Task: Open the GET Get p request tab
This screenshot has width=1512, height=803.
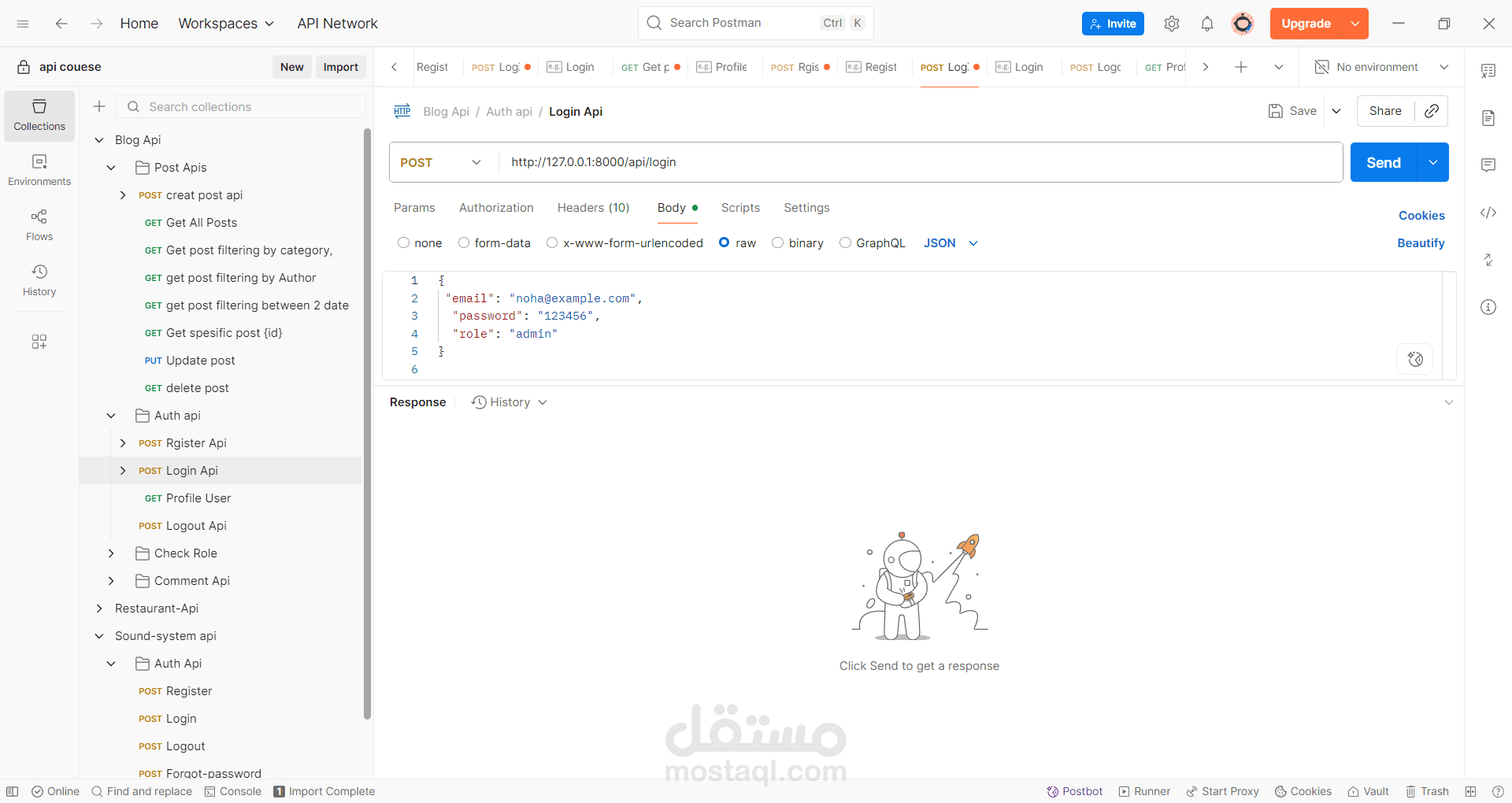Action: pyautogui.click(x=650, y=67)
